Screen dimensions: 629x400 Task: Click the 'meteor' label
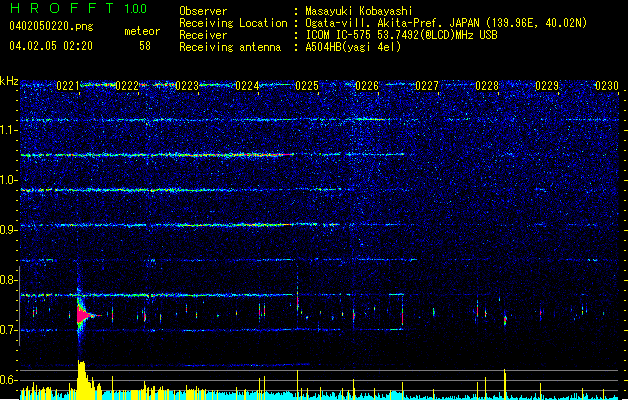(142, 31)
